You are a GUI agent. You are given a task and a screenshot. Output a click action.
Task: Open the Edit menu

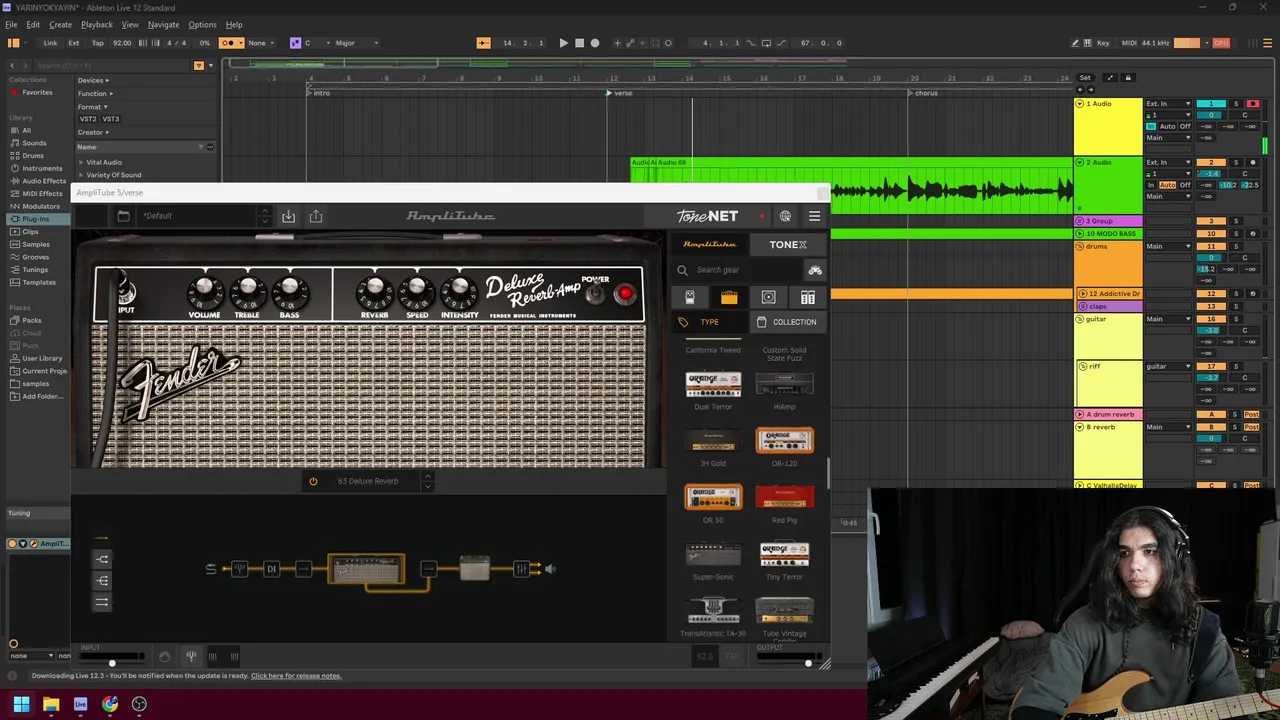(x=33, y=24)
